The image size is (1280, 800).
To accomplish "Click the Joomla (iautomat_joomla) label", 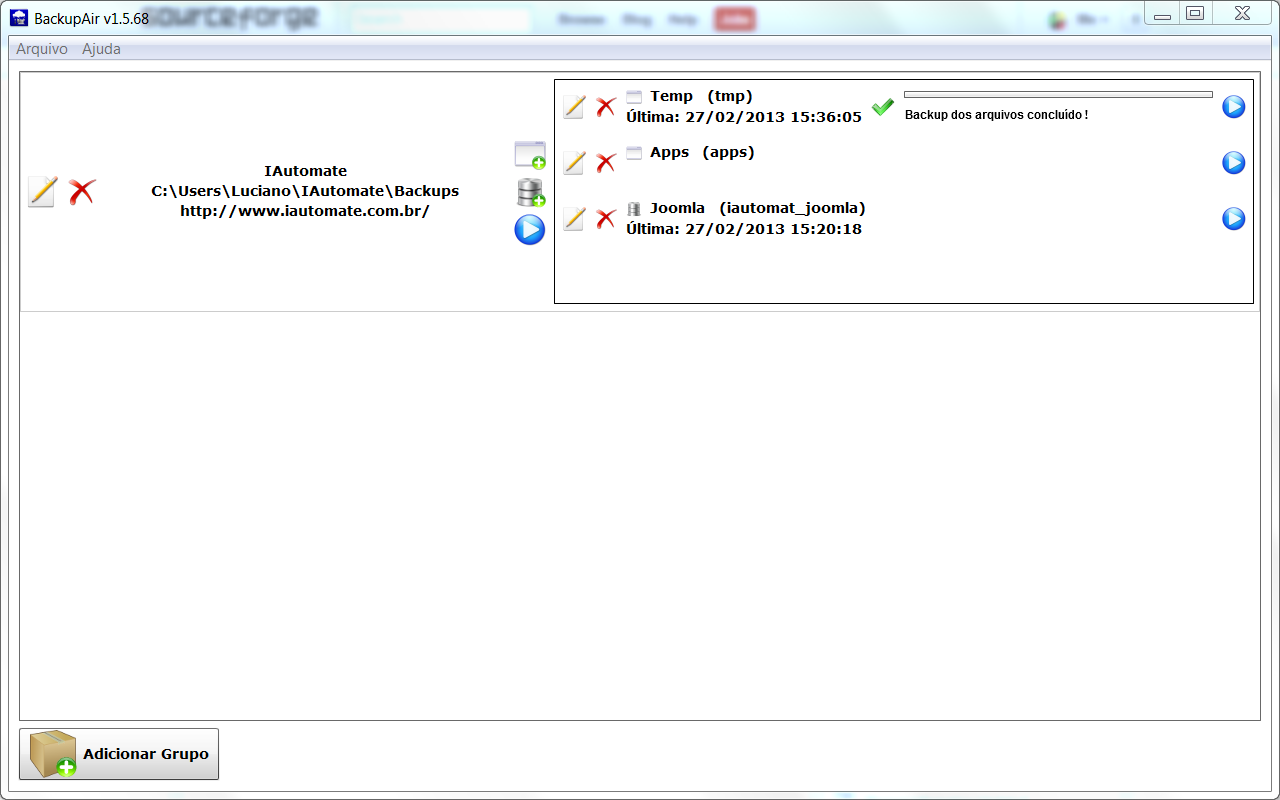I will click(758, 208).
